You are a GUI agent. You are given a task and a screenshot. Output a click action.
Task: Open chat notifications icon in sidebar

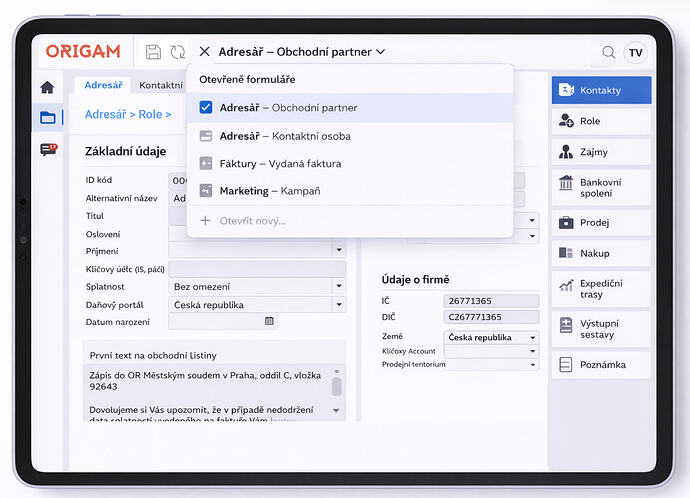pos(48,149)
